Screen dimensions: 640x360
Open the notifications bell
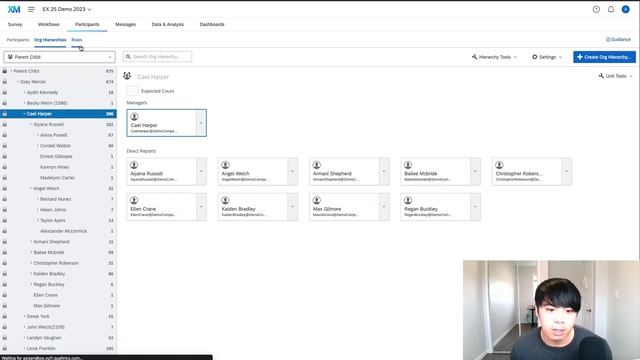click(611, 9)
